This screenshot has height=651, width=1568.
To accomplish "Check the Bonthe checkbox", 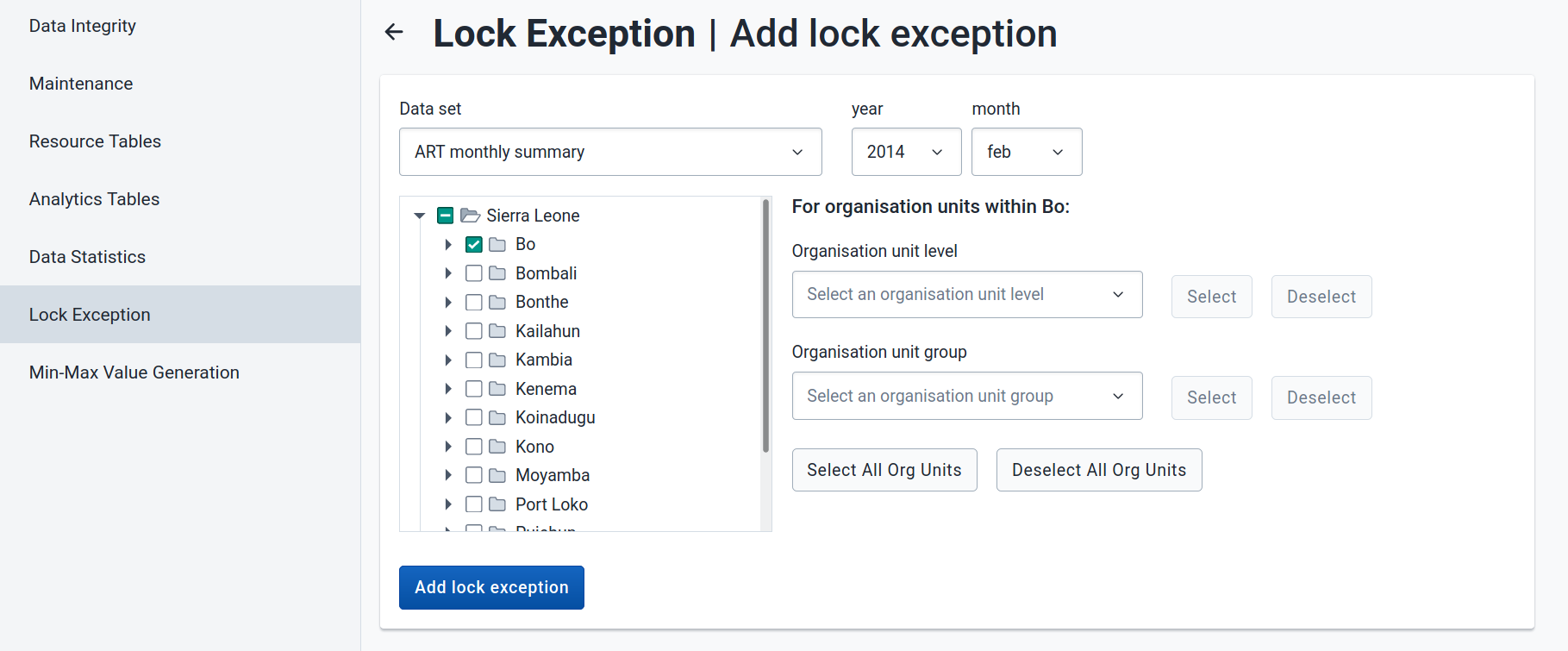I will pos(474,303).
